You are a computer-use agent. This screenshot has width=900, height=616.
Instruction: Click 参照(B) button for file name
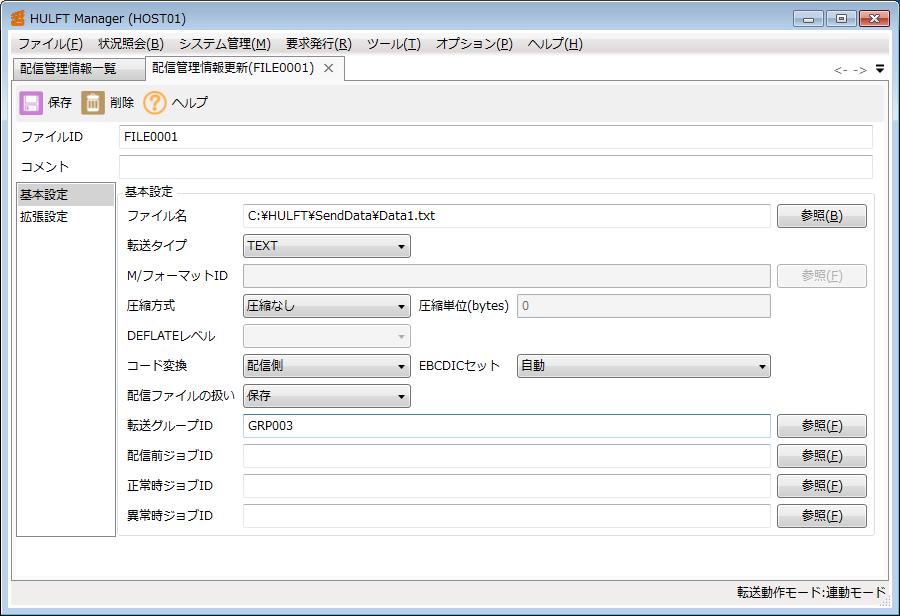pos(821,216)
